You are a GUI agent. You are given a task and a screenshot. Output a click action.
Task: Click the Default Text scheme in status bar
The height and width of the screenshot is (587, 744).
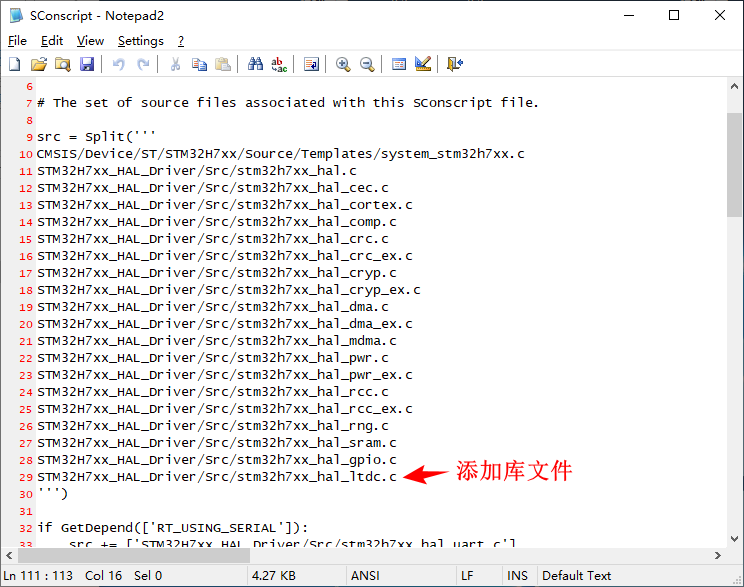576,576
